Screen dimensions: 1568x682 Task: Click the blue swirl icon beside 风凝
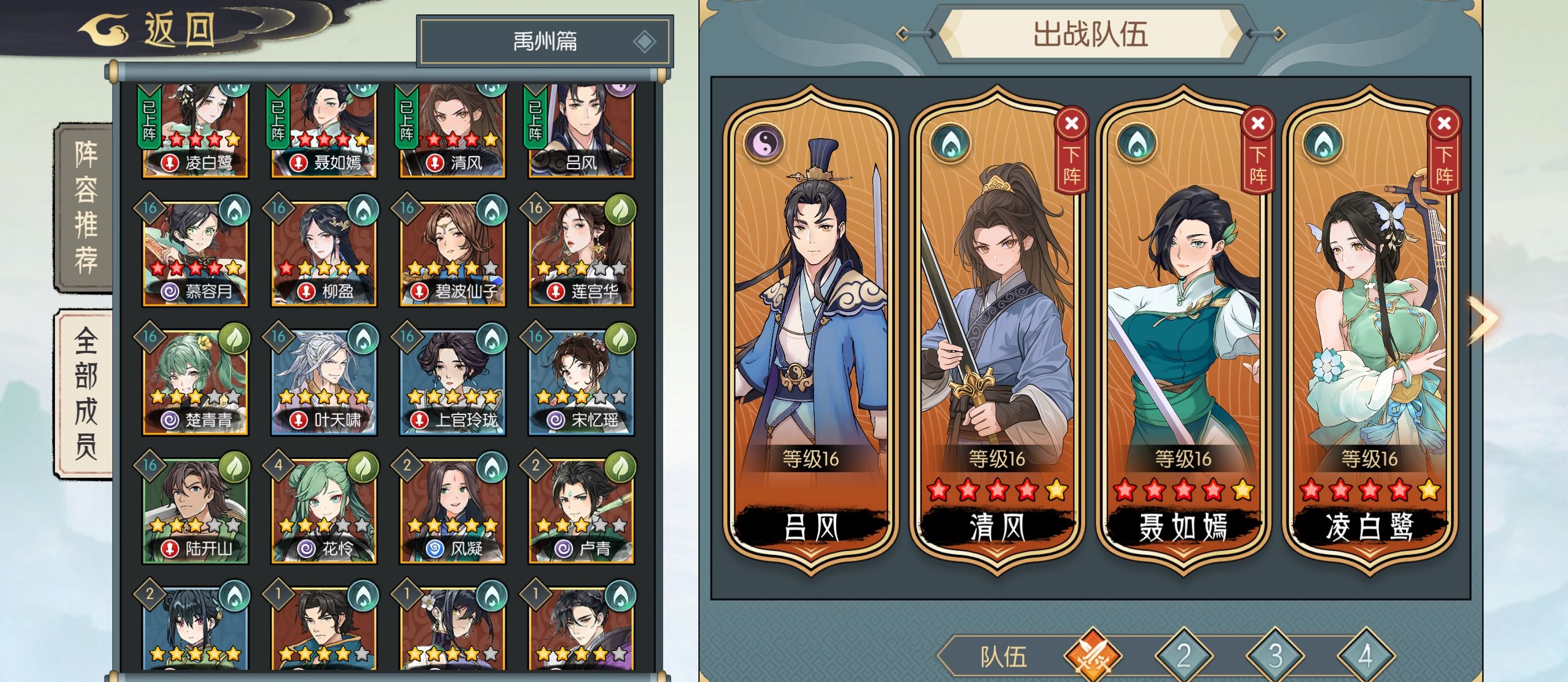434,548
